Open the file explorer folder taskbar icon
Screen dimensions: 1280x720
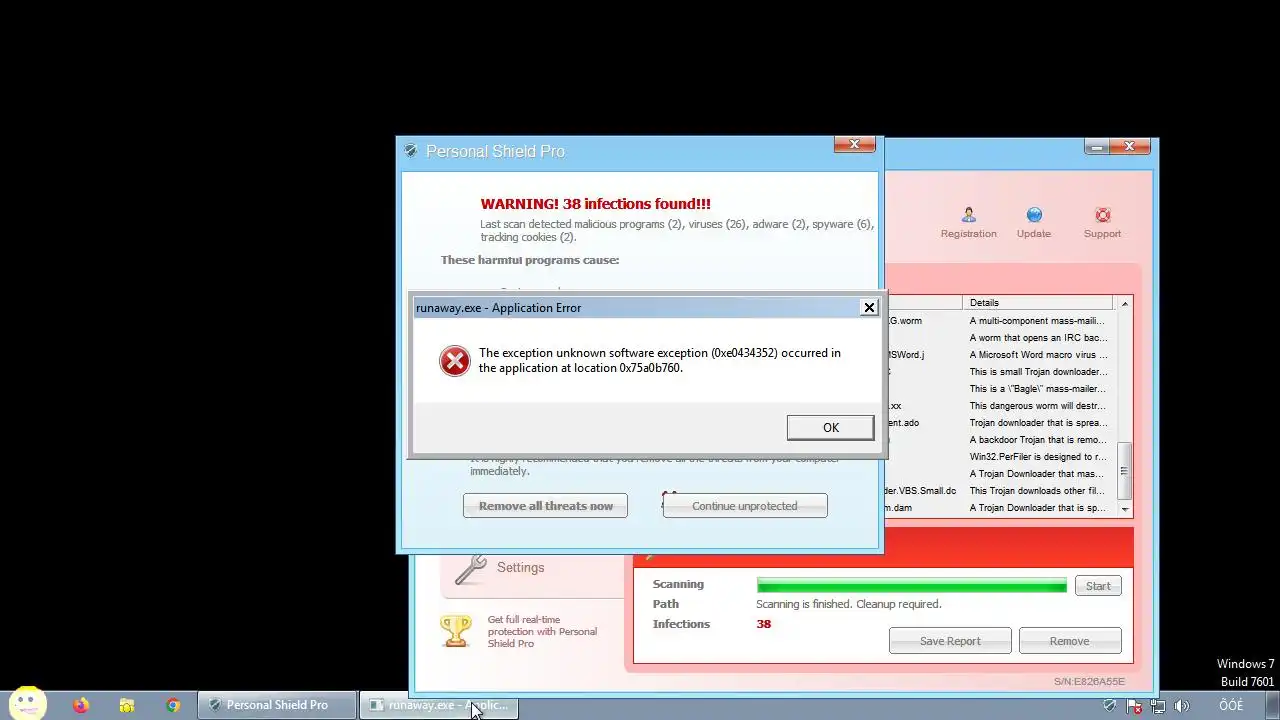click(x=127, y=705)
